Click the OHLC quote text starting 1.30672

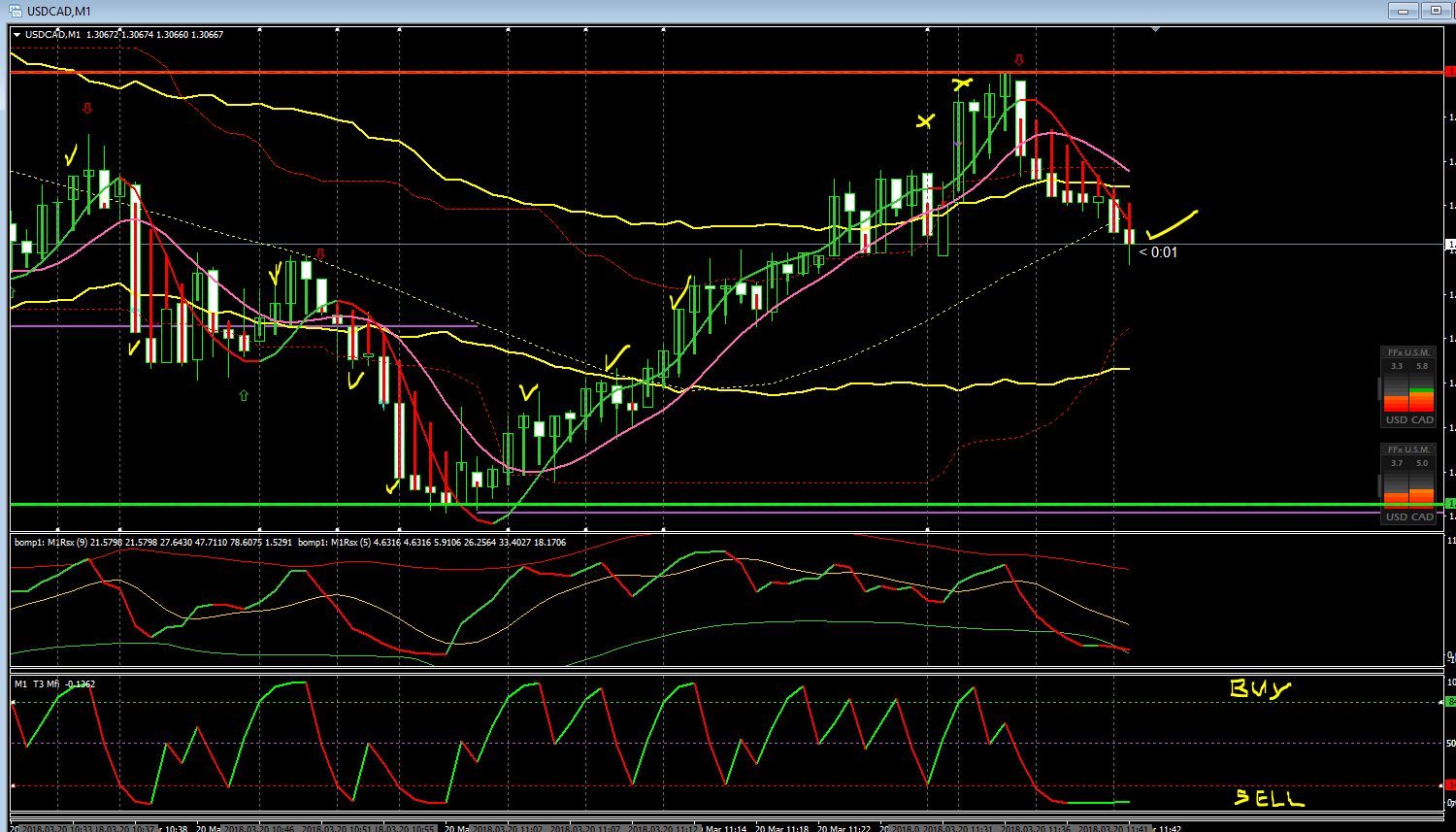pos(154,34)
